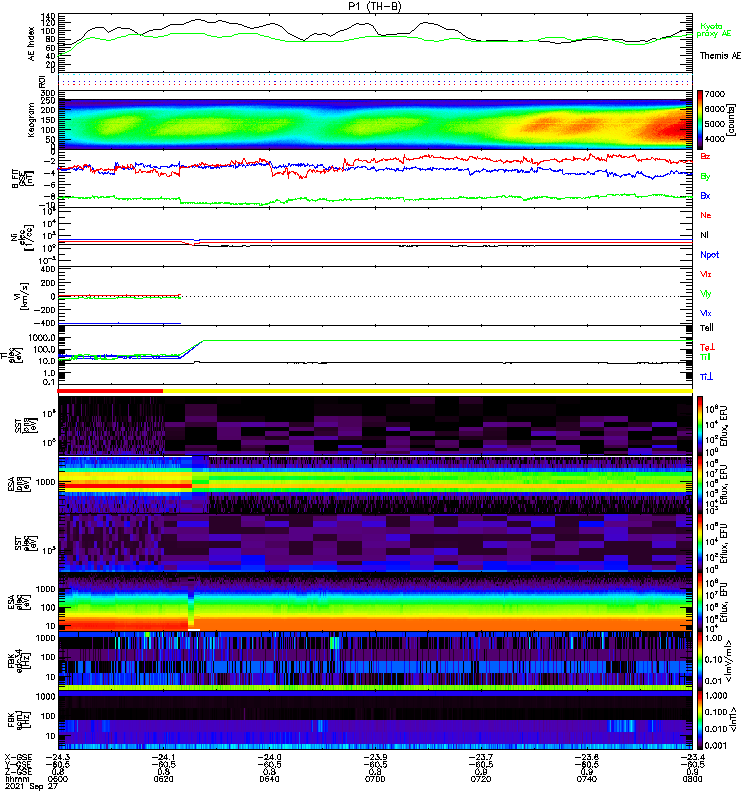Click the "-23.7" X-GSE position value
The height and width of the screenshot is (800, 750).
coord(481,757)
